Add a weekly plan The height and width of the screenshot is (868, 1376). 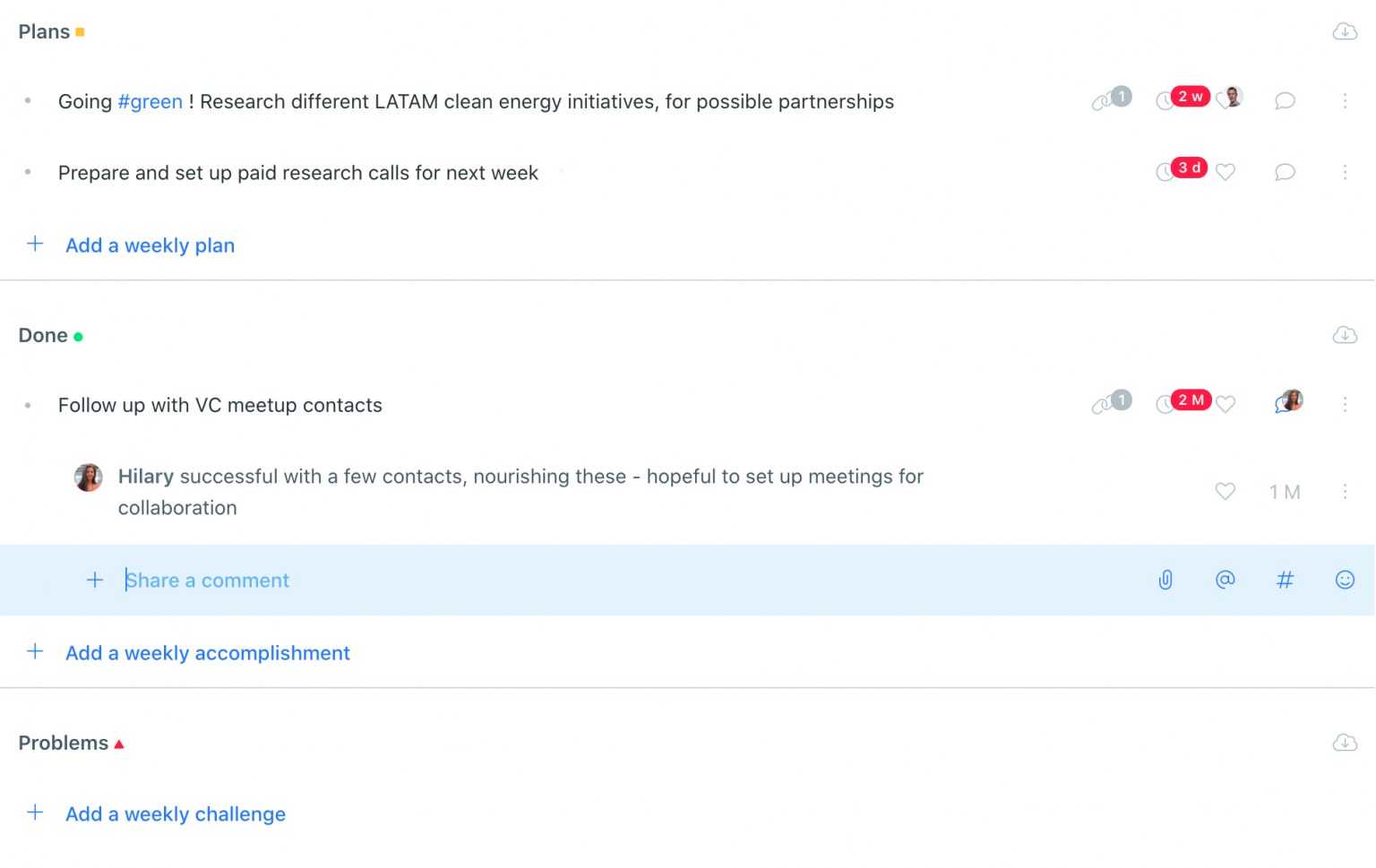(x=150, y=245)
